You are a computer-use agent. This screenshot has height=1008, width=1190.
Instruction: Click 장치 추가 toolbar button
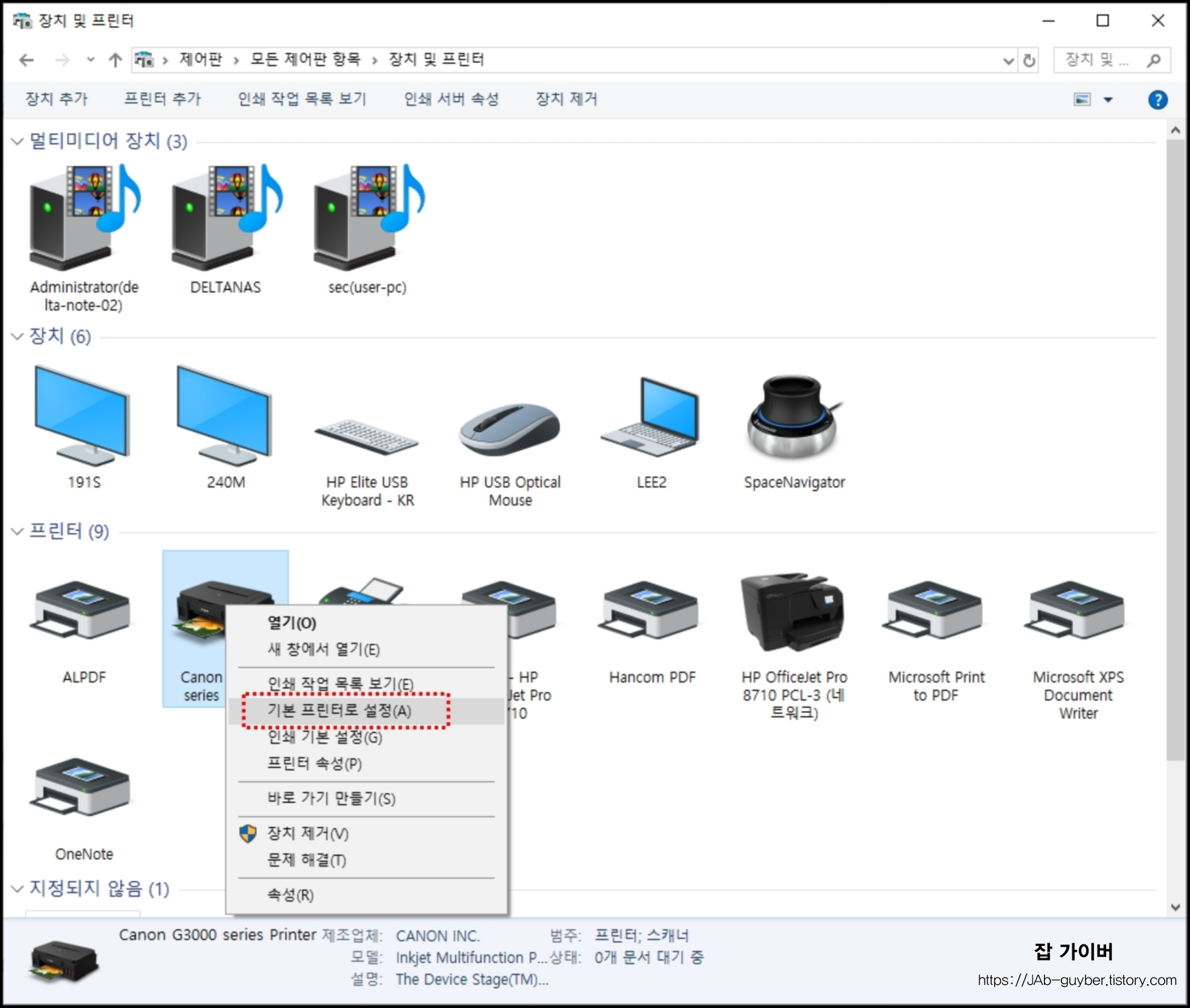pos(56,99)
